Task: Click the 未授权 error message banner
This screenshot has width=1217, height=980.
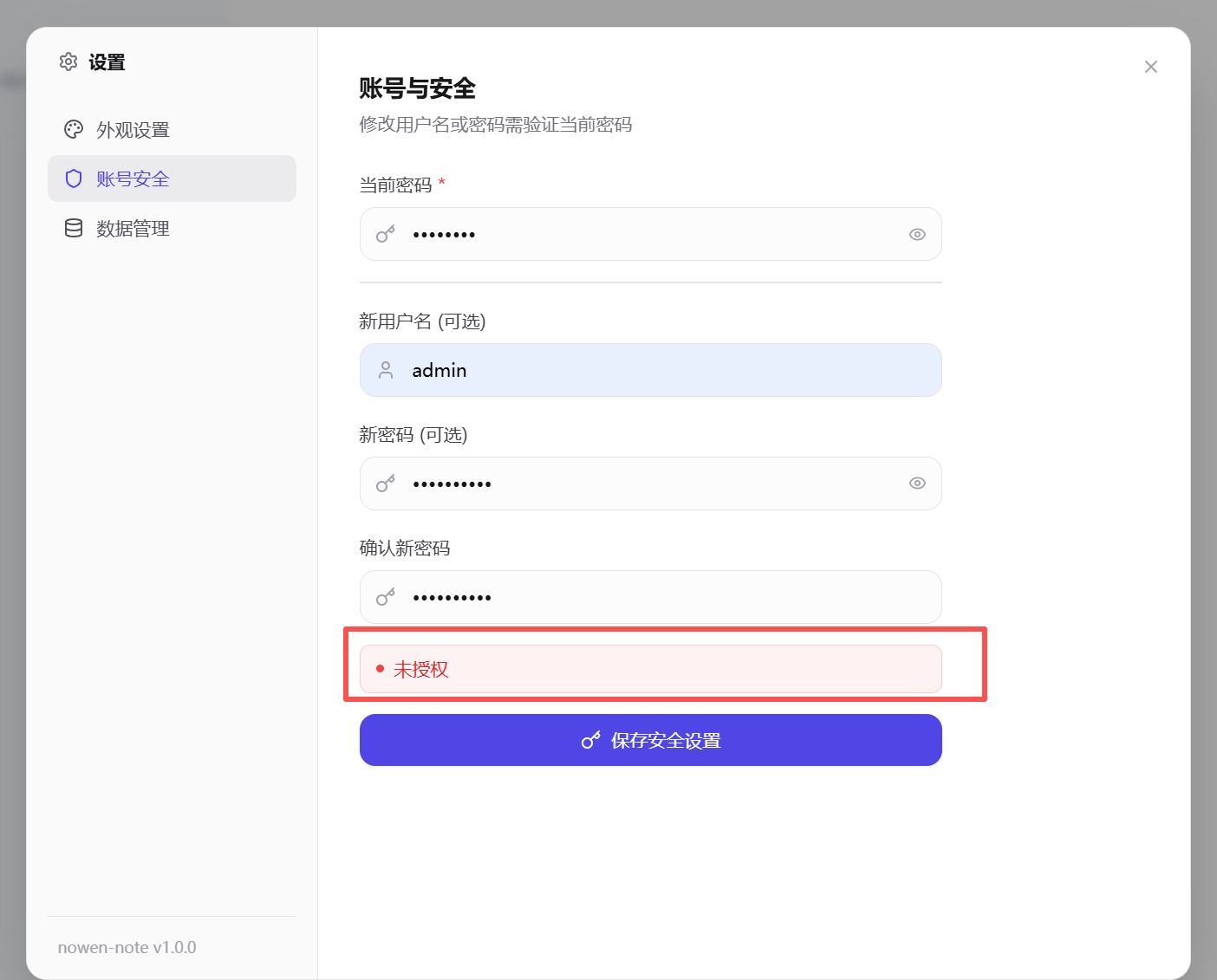Action: [650, 669]
